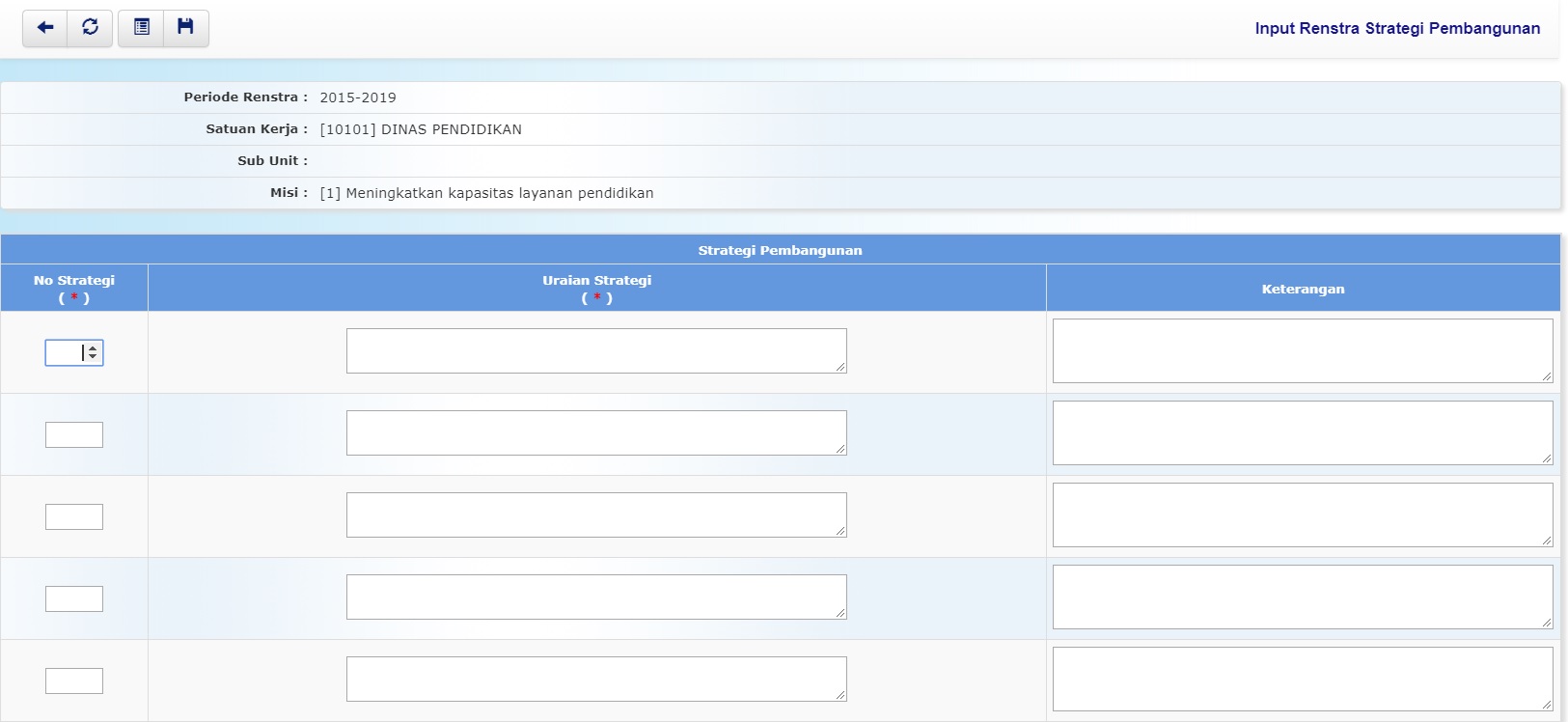Click the spinner arrows in first No Strategi field
1568x722 pixels.
coord(93,353)
